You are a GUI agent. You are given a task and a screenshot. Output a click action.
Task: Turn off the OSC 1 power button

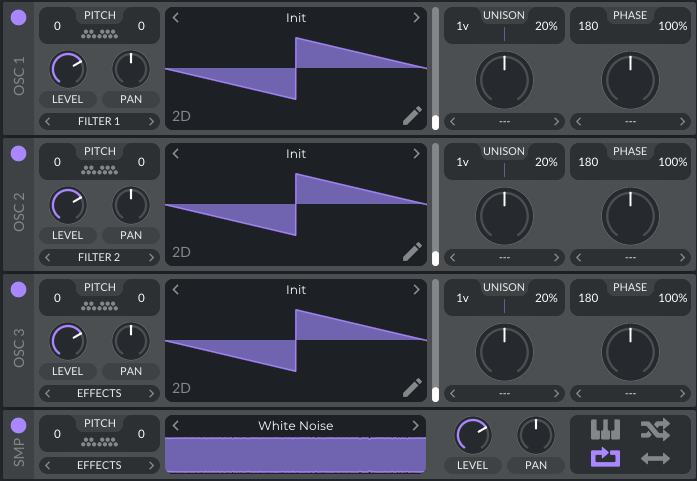pyautogui.click(x=18, y=18)
